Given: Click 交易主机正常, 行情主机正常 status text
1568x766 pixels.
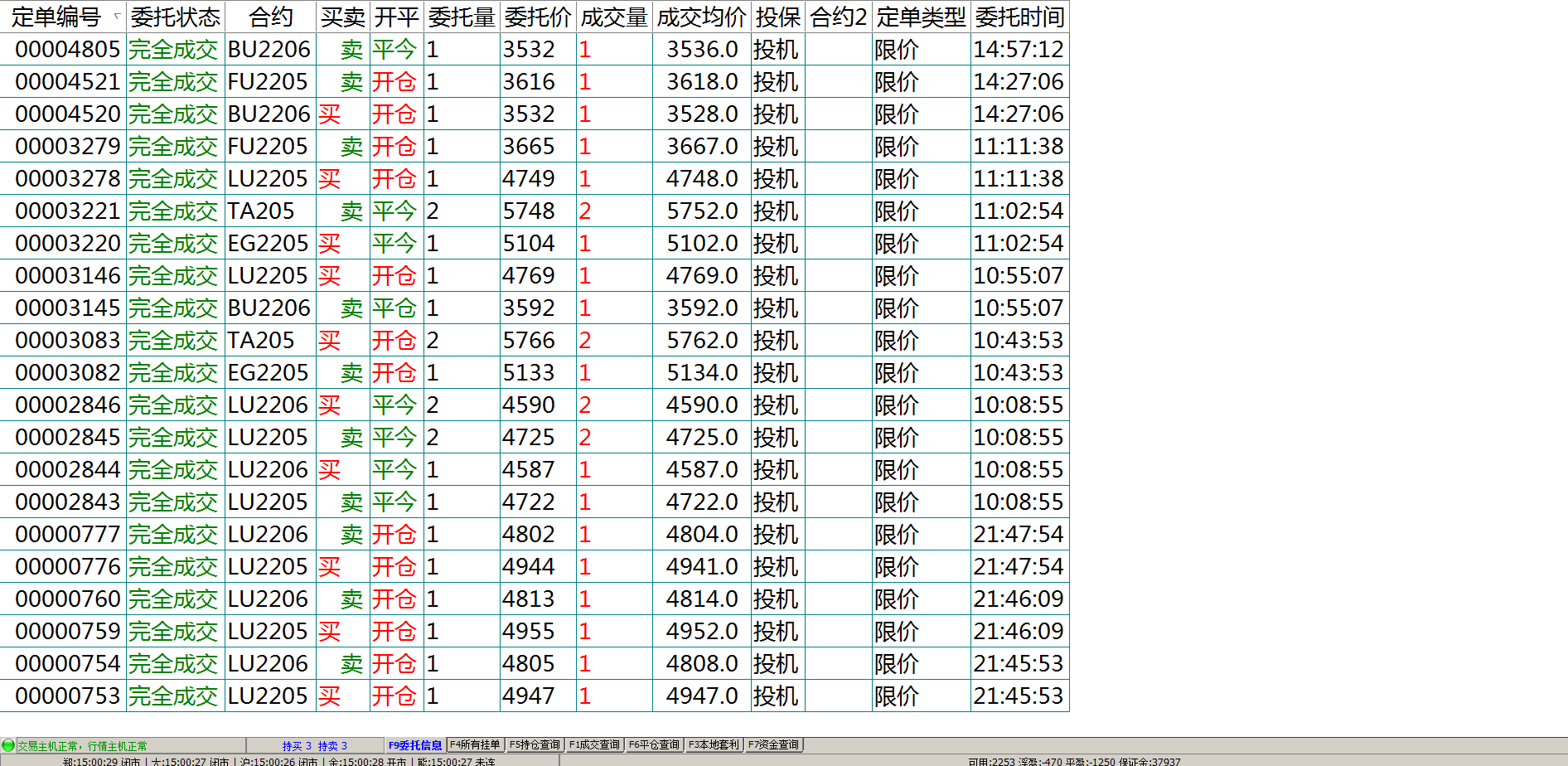Looking at the screenshot, I should tap(82, 746).
